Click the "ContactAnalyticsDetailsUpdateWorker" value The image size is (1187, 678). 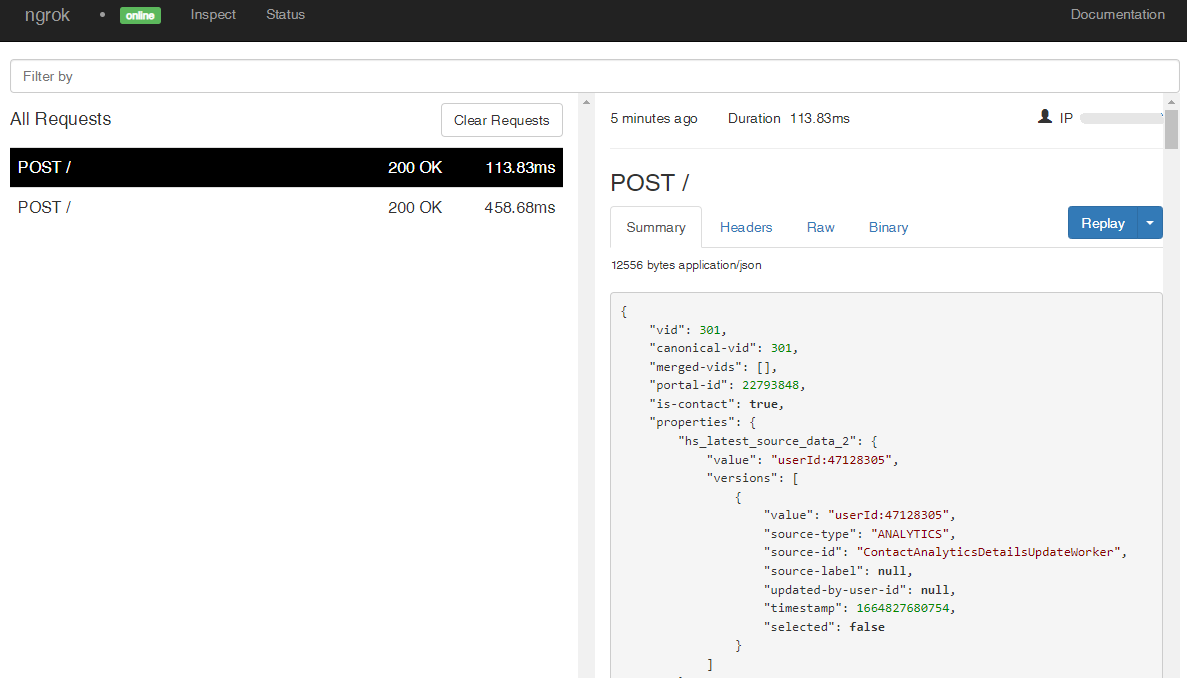click(989, 552)
